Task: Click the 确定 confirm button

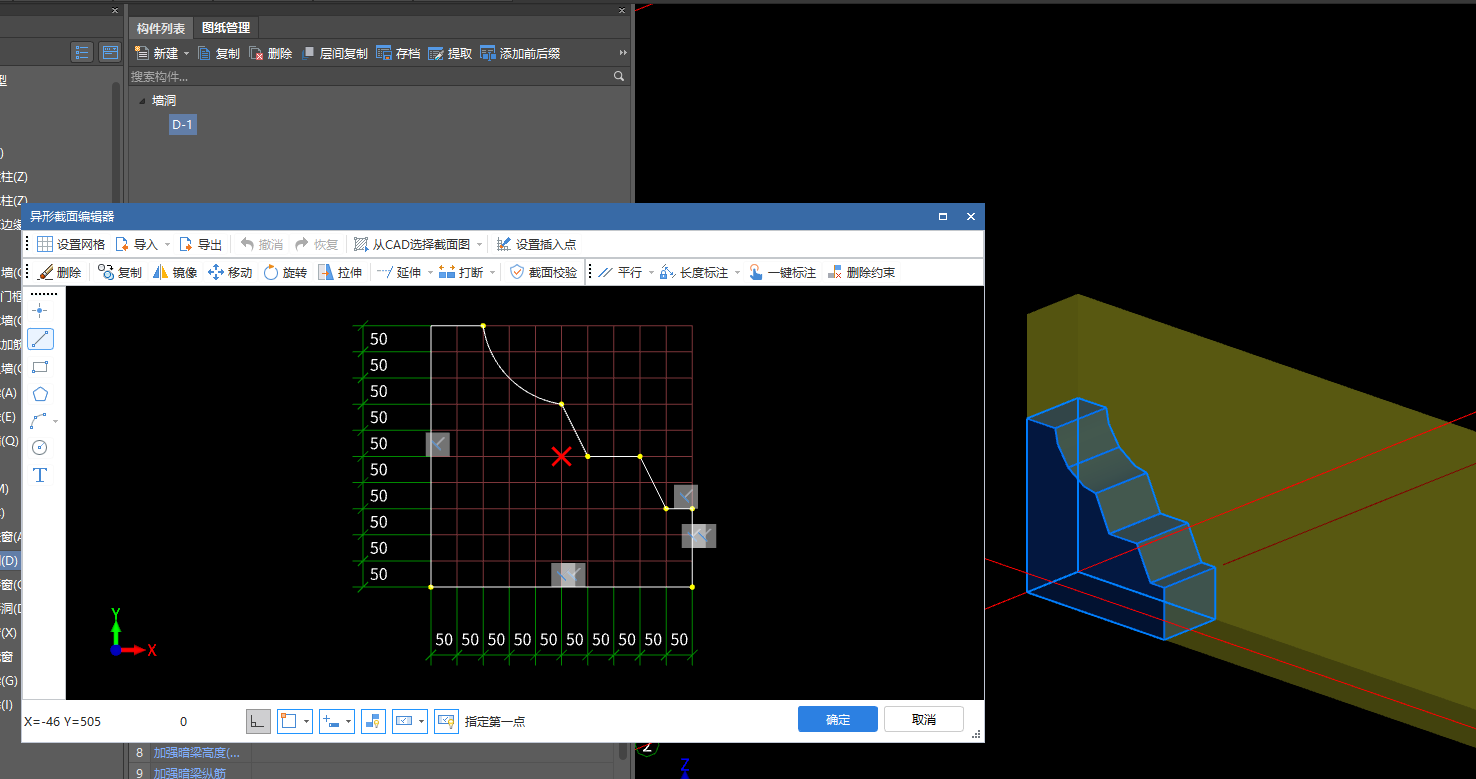Action: [838, 720]
